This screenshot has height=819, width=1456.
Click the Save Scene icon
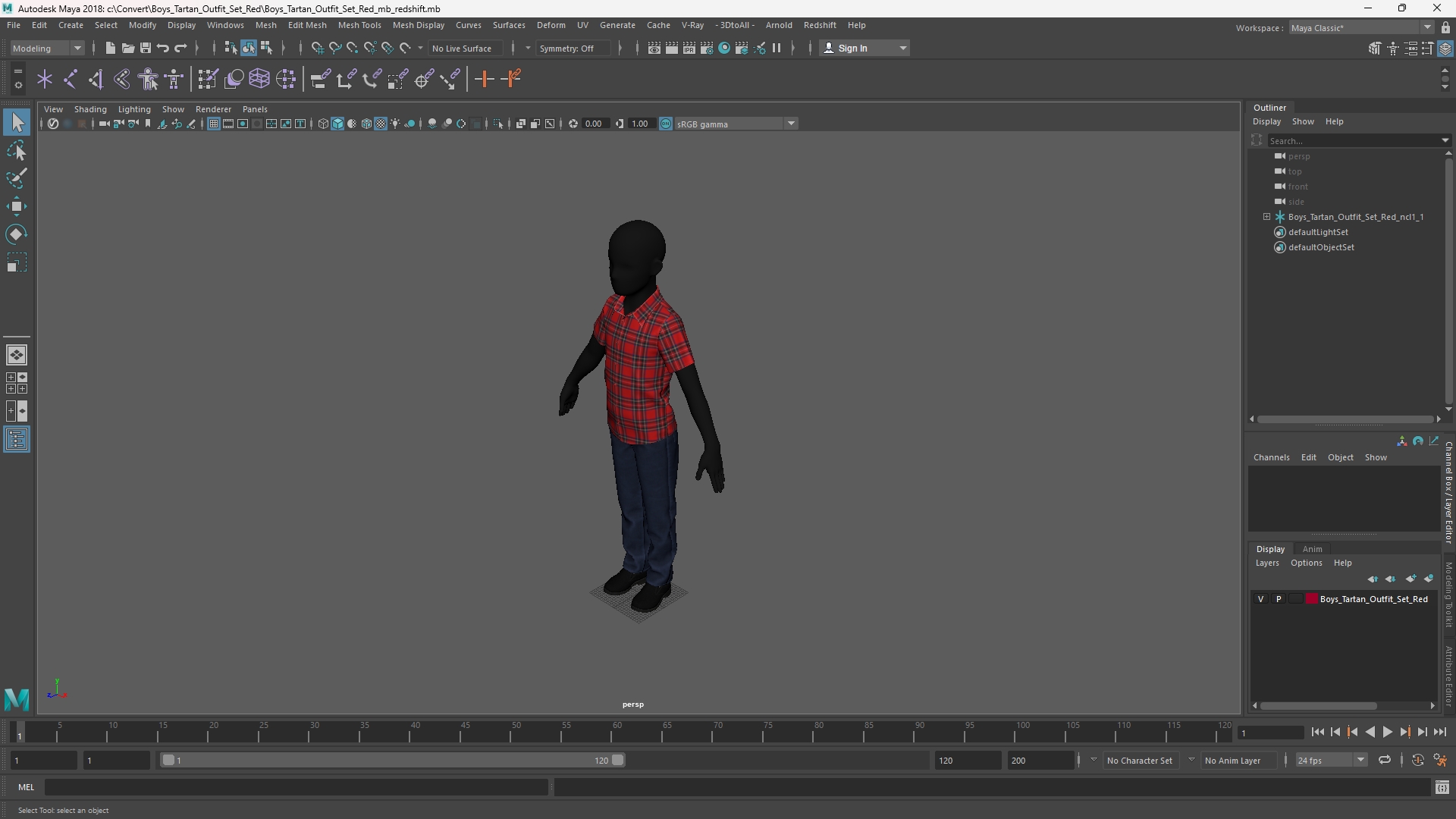pos(146,49)
